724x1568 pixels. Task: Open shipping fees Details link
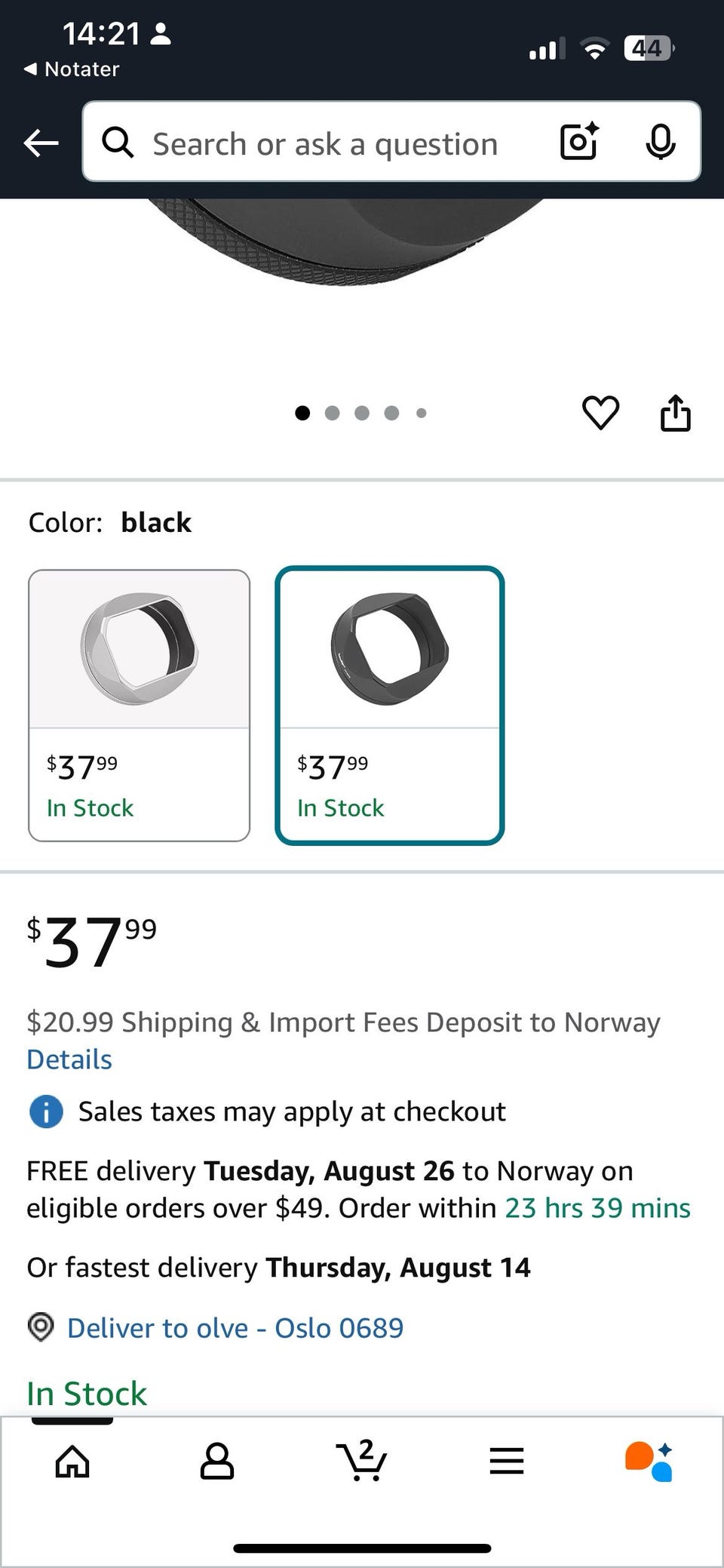pyautogui.click(x=69, y=1059)
